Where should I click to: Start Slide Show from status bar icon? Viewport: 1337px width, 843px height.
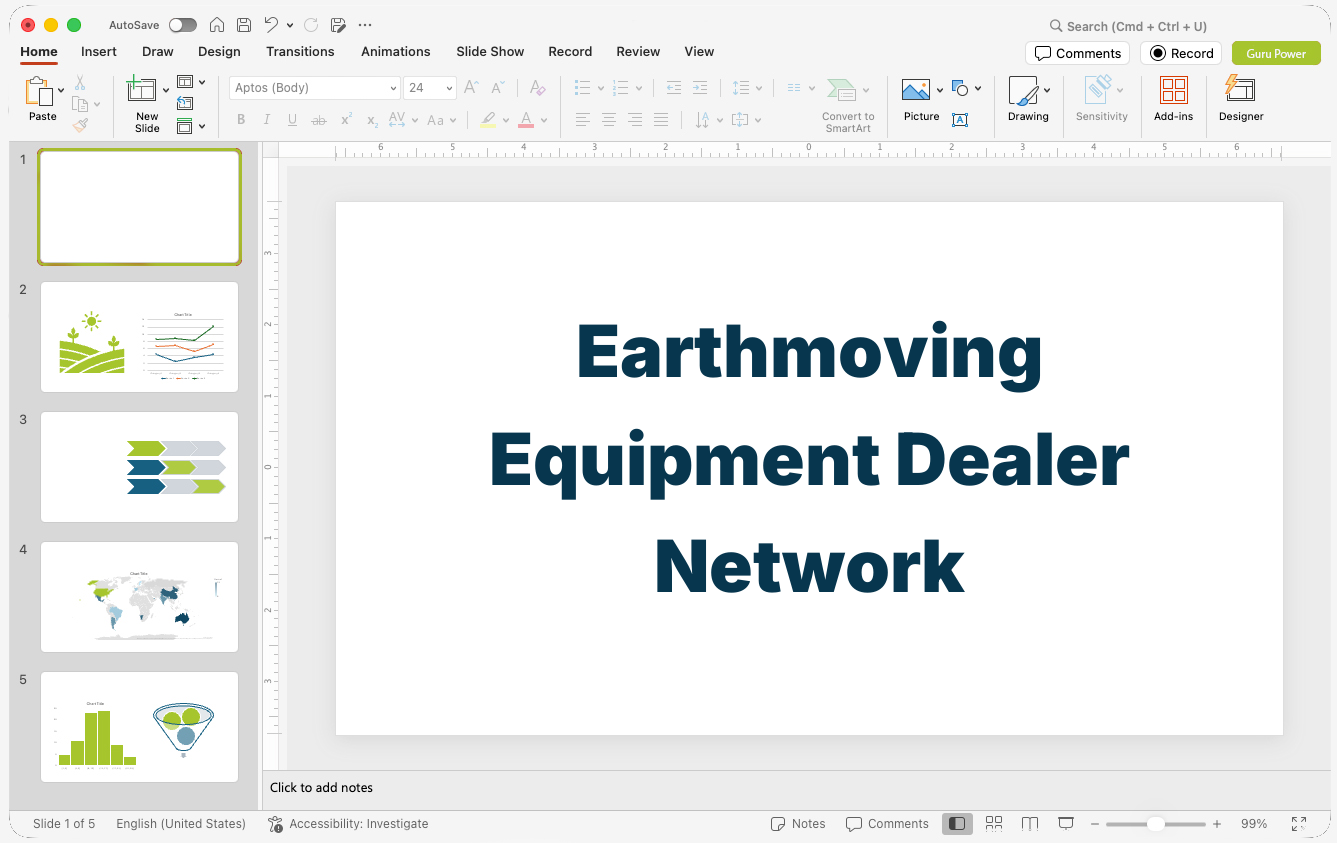pyautogui.click(x=1066, y=824)
